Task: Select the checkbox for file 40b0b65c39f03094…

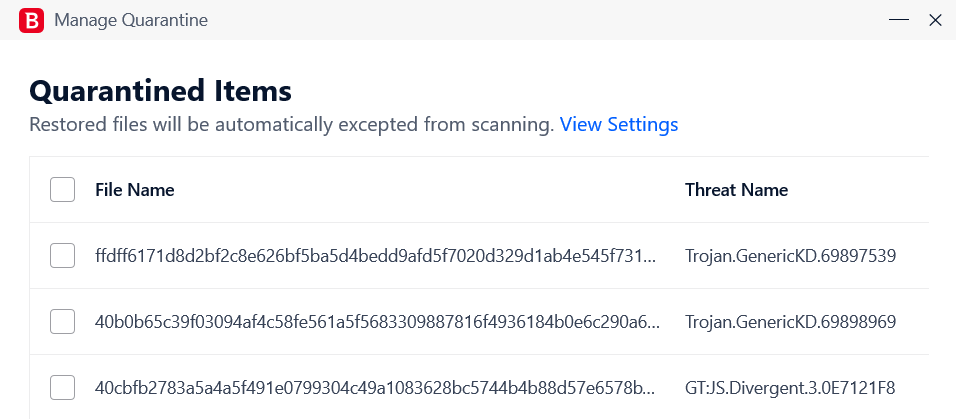Action: 62,321
